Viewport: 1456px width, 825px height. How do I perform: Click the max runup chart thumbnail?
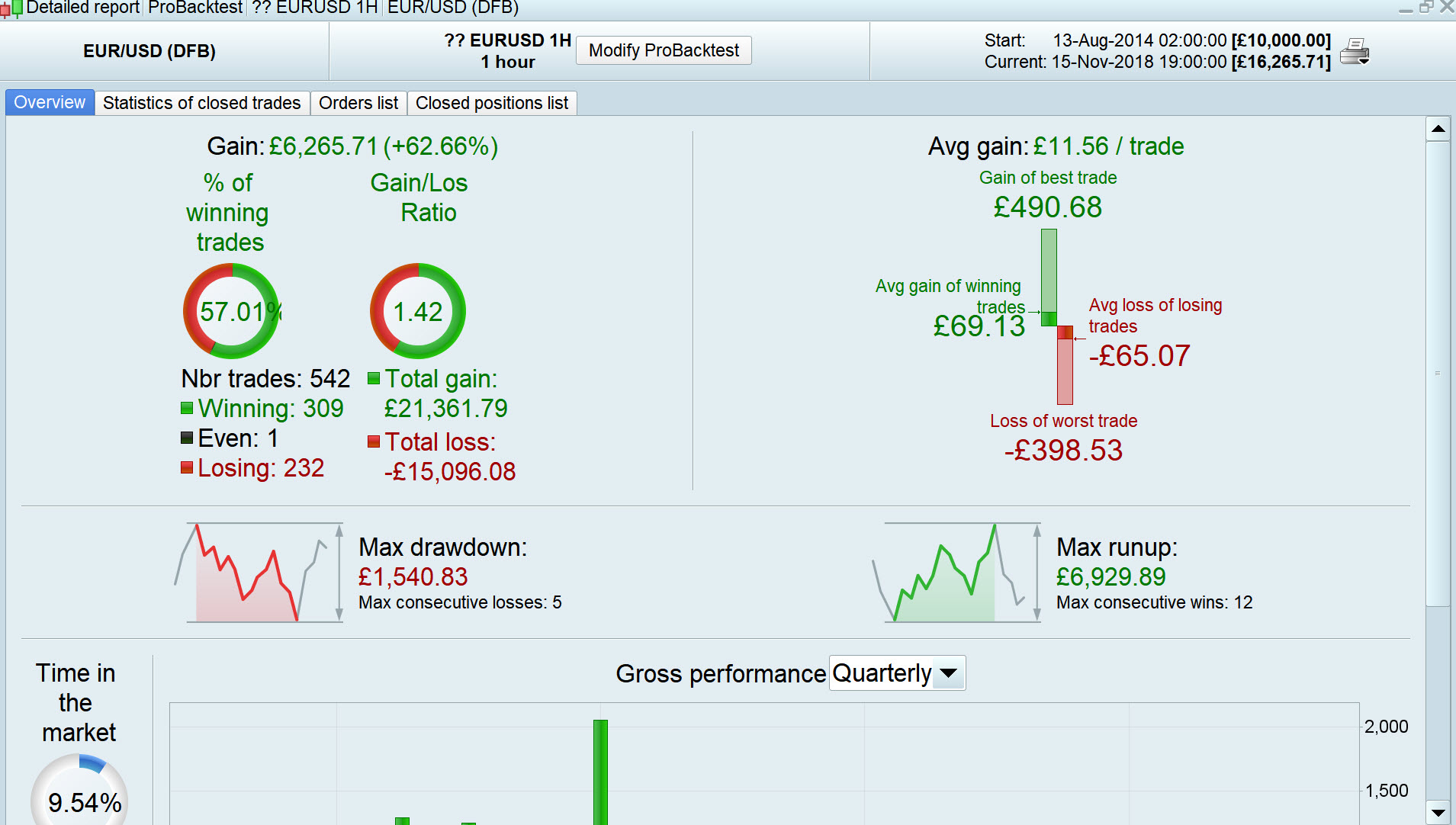coord(957,573)
